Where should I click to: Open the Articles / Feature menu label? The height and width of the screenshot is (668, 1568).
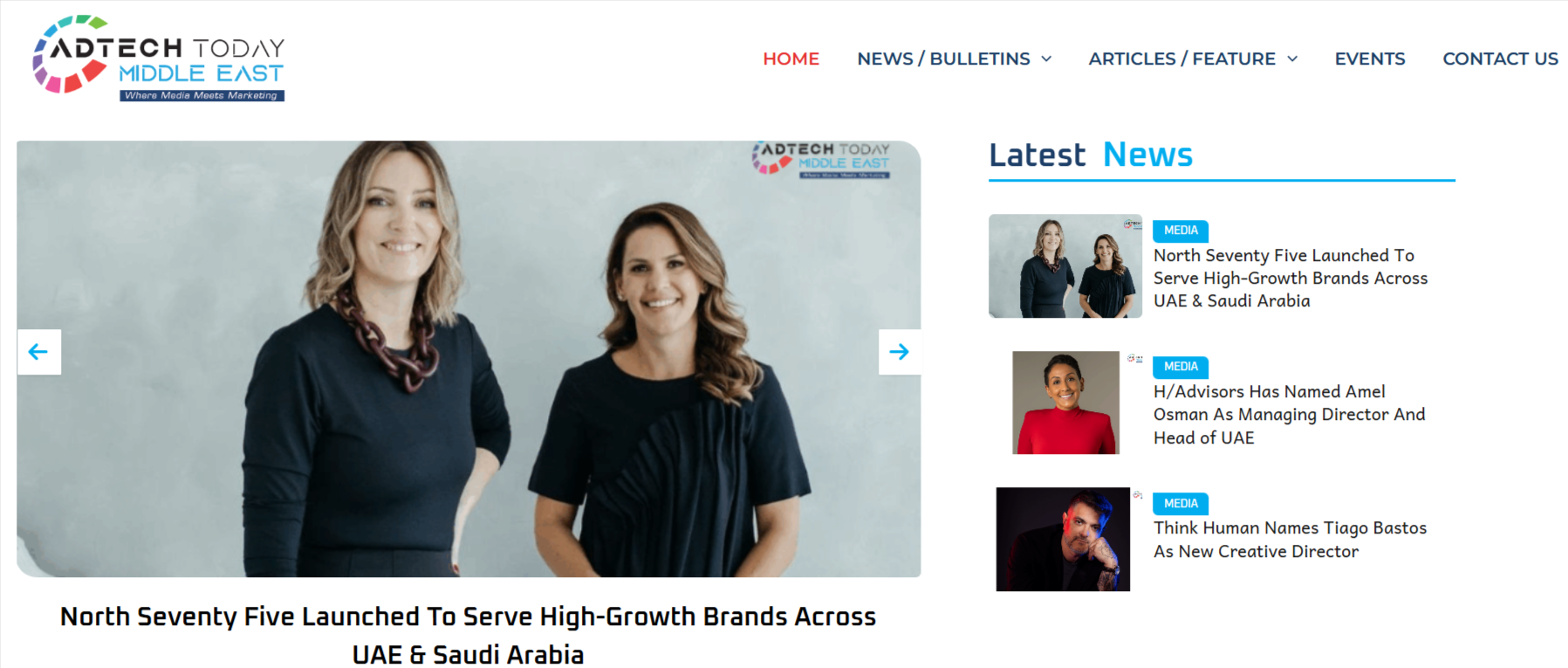(1181, 59)
